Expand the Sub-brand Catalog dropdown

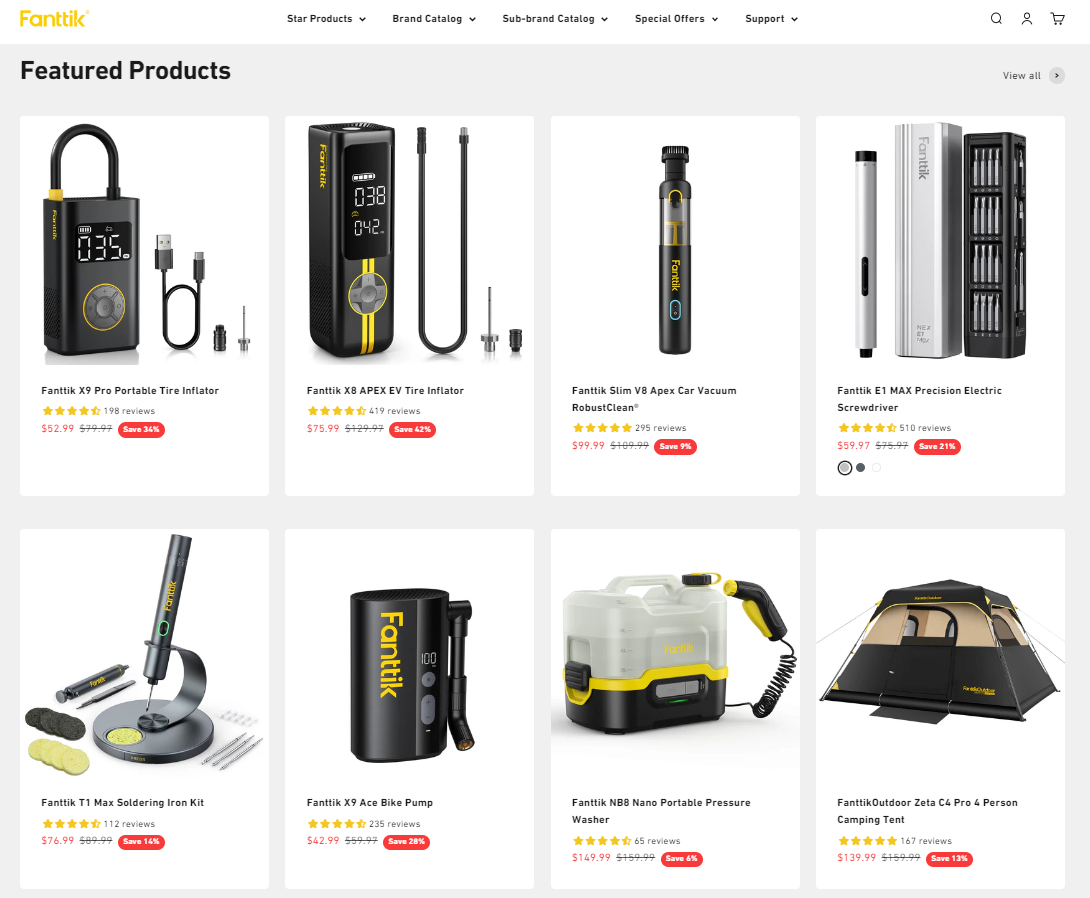click(555, 19)
